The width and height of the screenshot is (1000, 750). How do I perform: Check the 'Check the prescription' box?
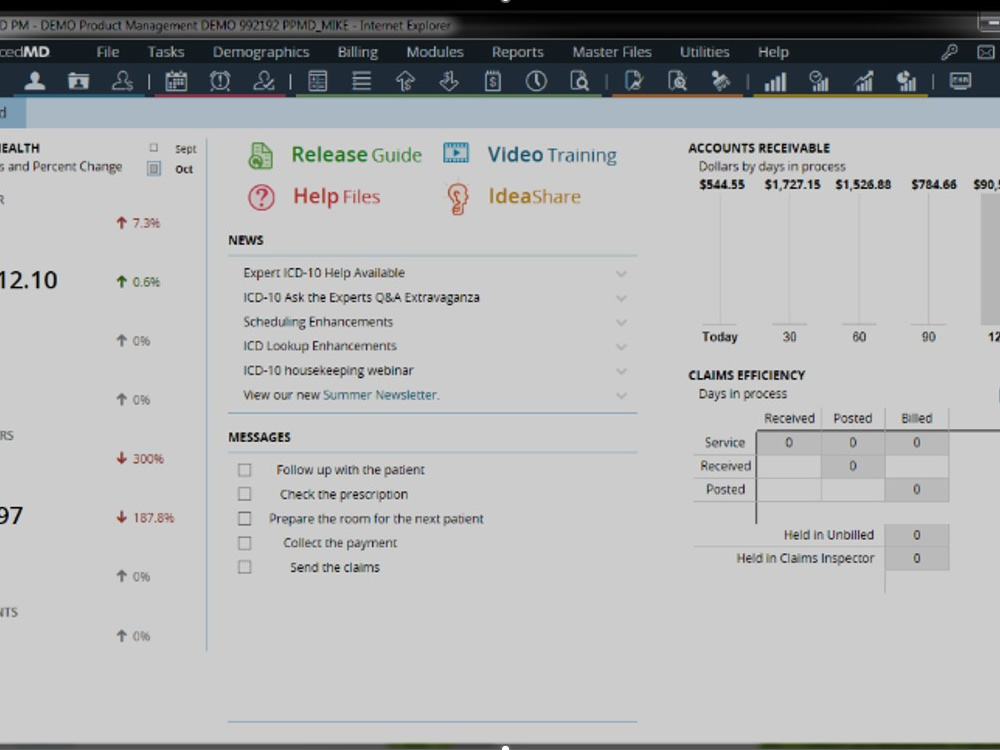coord(244,494)
